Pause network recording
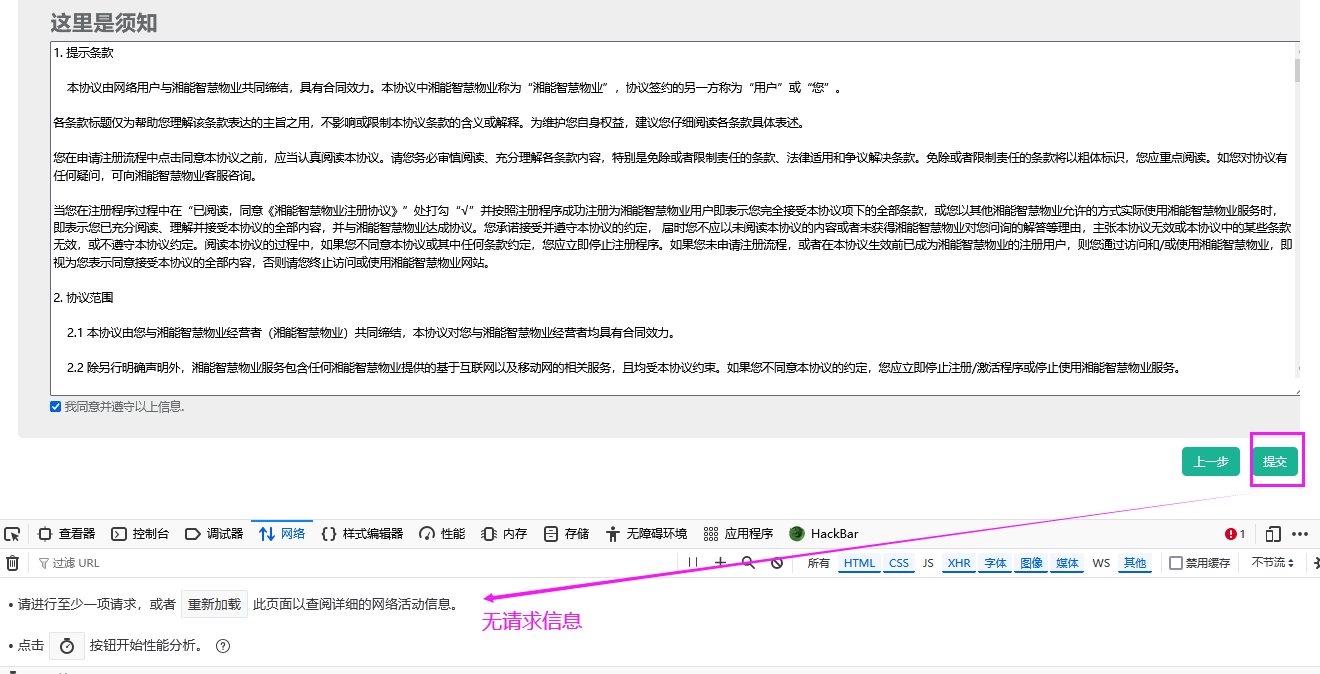This screenshot has width=1320, height=674. (x=692, y=563)
